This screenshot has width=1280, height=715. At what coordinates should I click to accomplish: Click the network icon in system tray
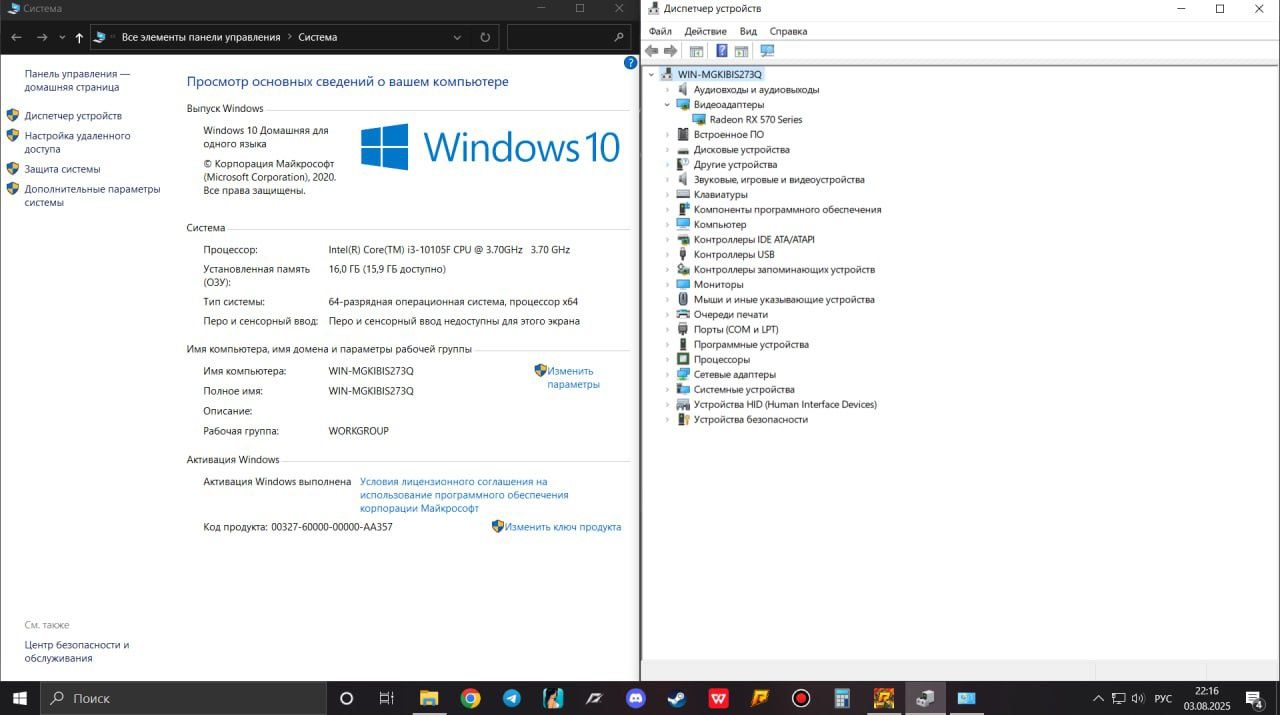point(1118,698)
